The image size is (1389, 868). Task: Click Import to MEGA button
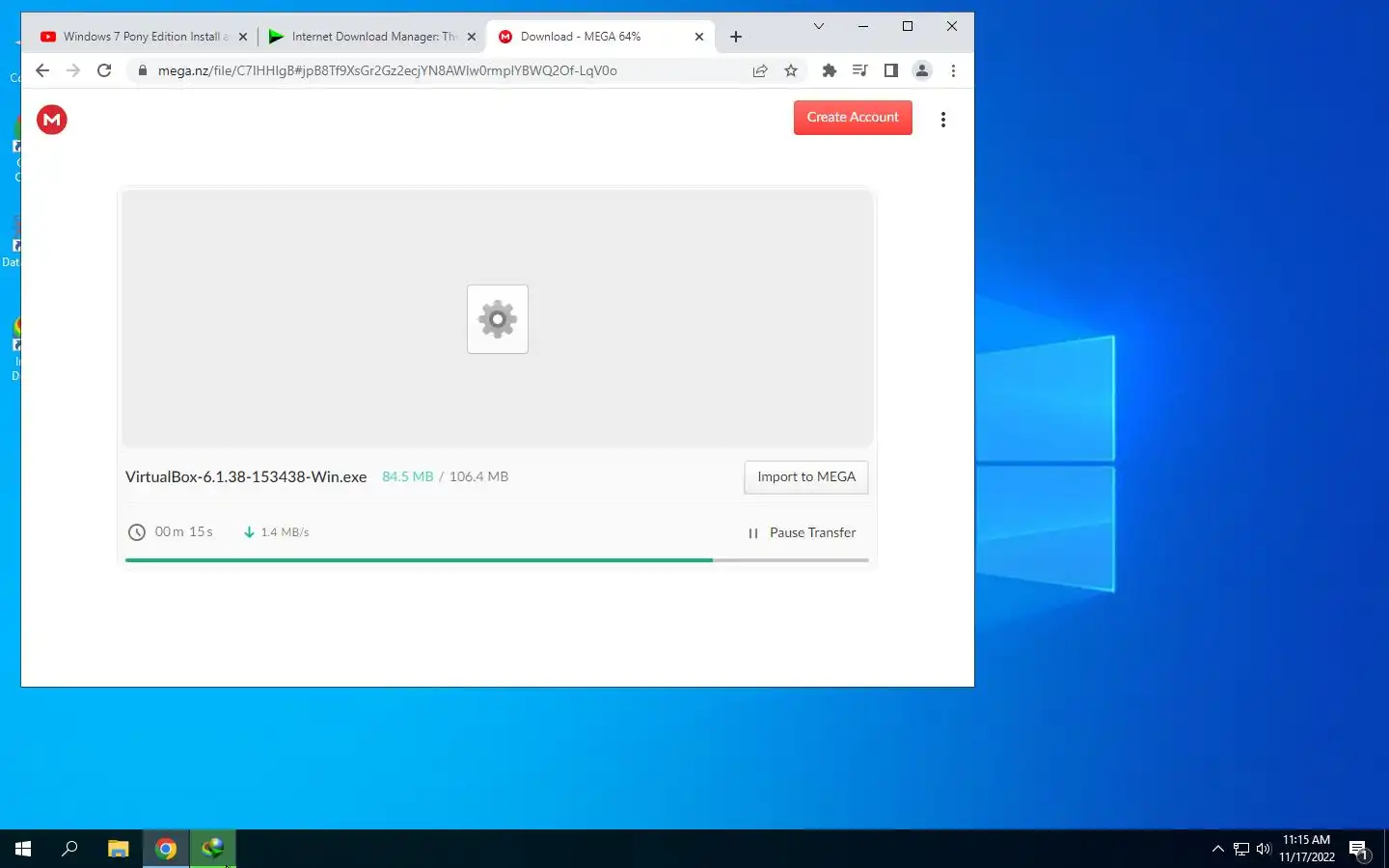click(x=806, y=477)
